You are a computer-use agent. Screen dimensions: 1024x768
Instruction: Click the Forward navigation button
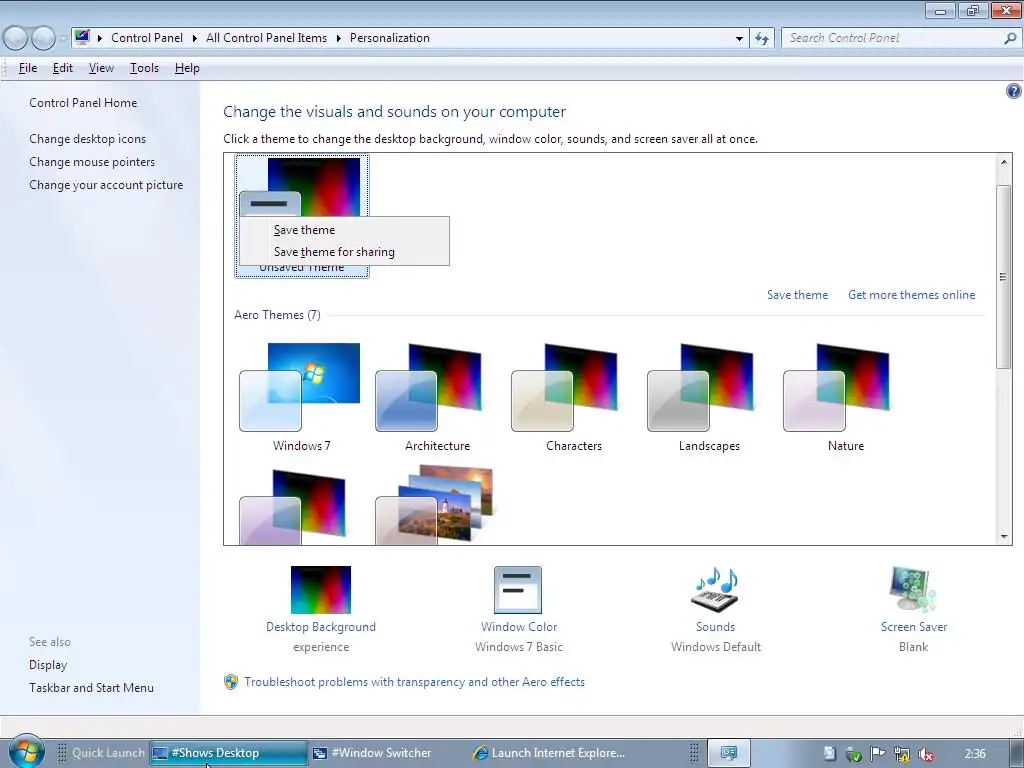[44, 38]
